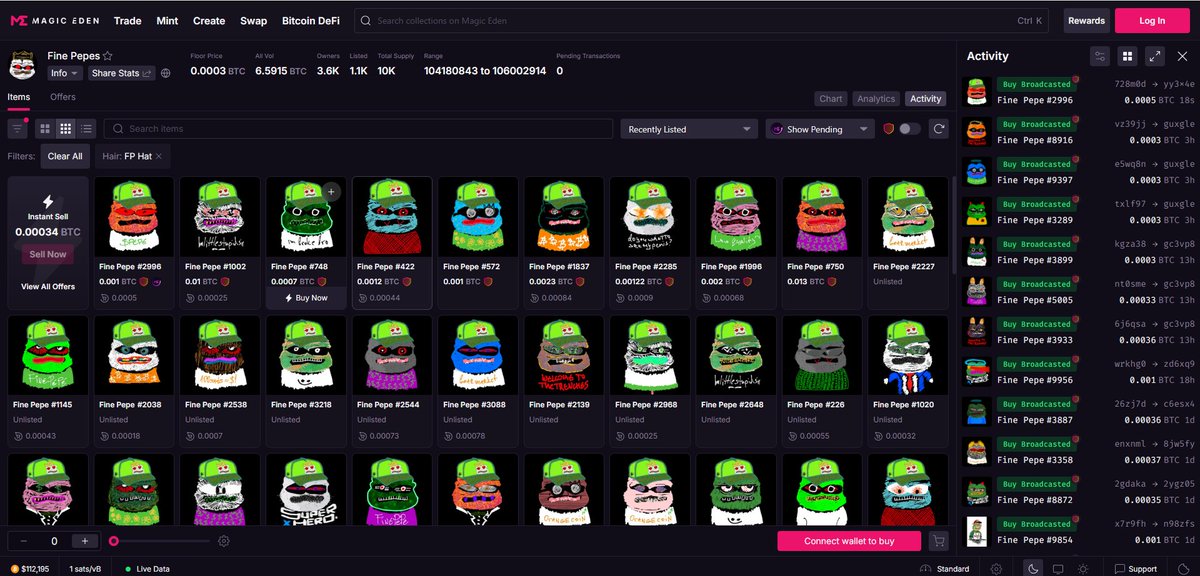Screen dimensions: 1200x576
Task: Open Fine Pepe #5005 activity entry
Action: coord(1079,292)
